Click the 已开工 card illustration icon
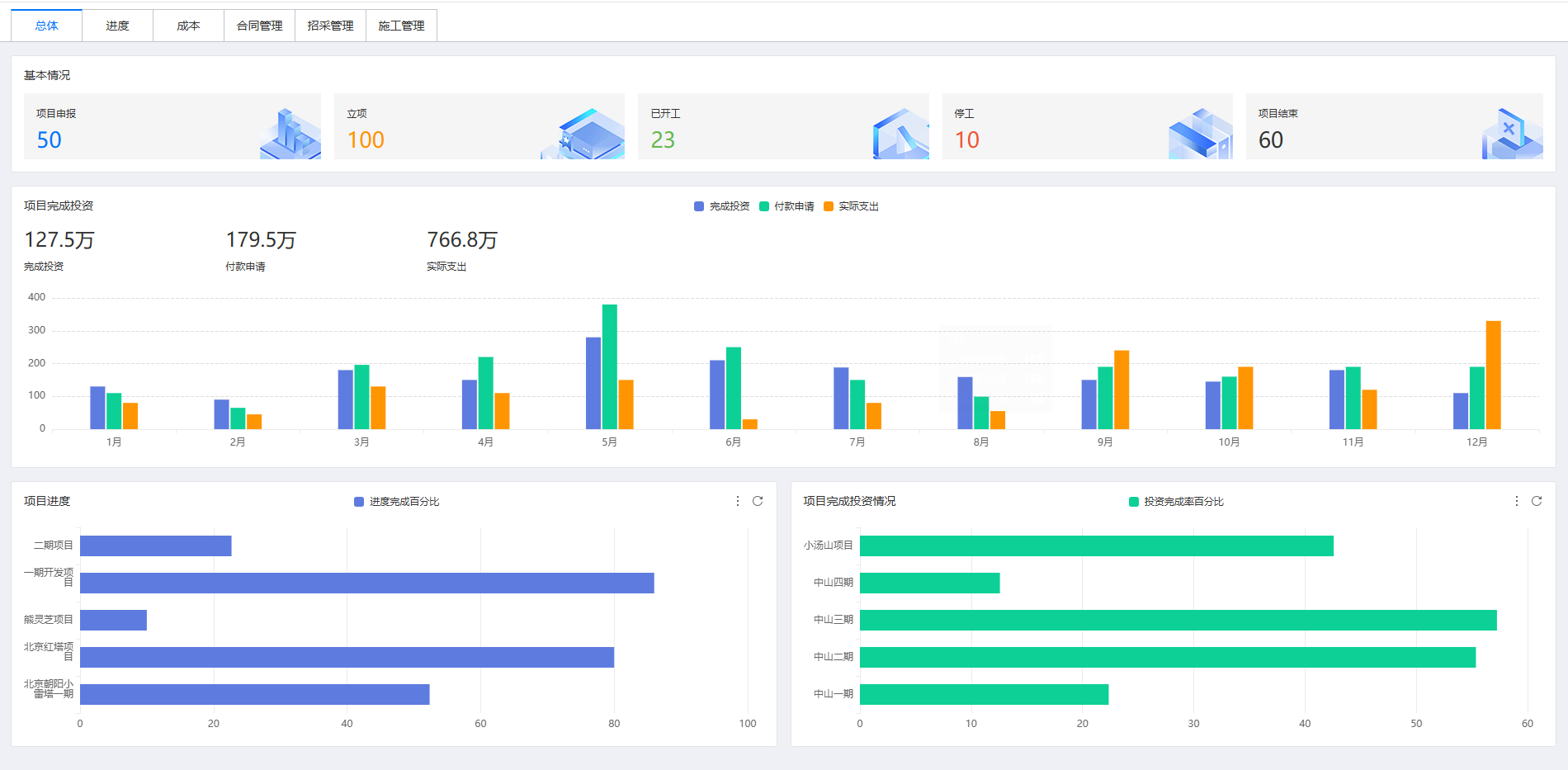The width and height of the screenshot is (1568, 770). click(x=901, y=133)
